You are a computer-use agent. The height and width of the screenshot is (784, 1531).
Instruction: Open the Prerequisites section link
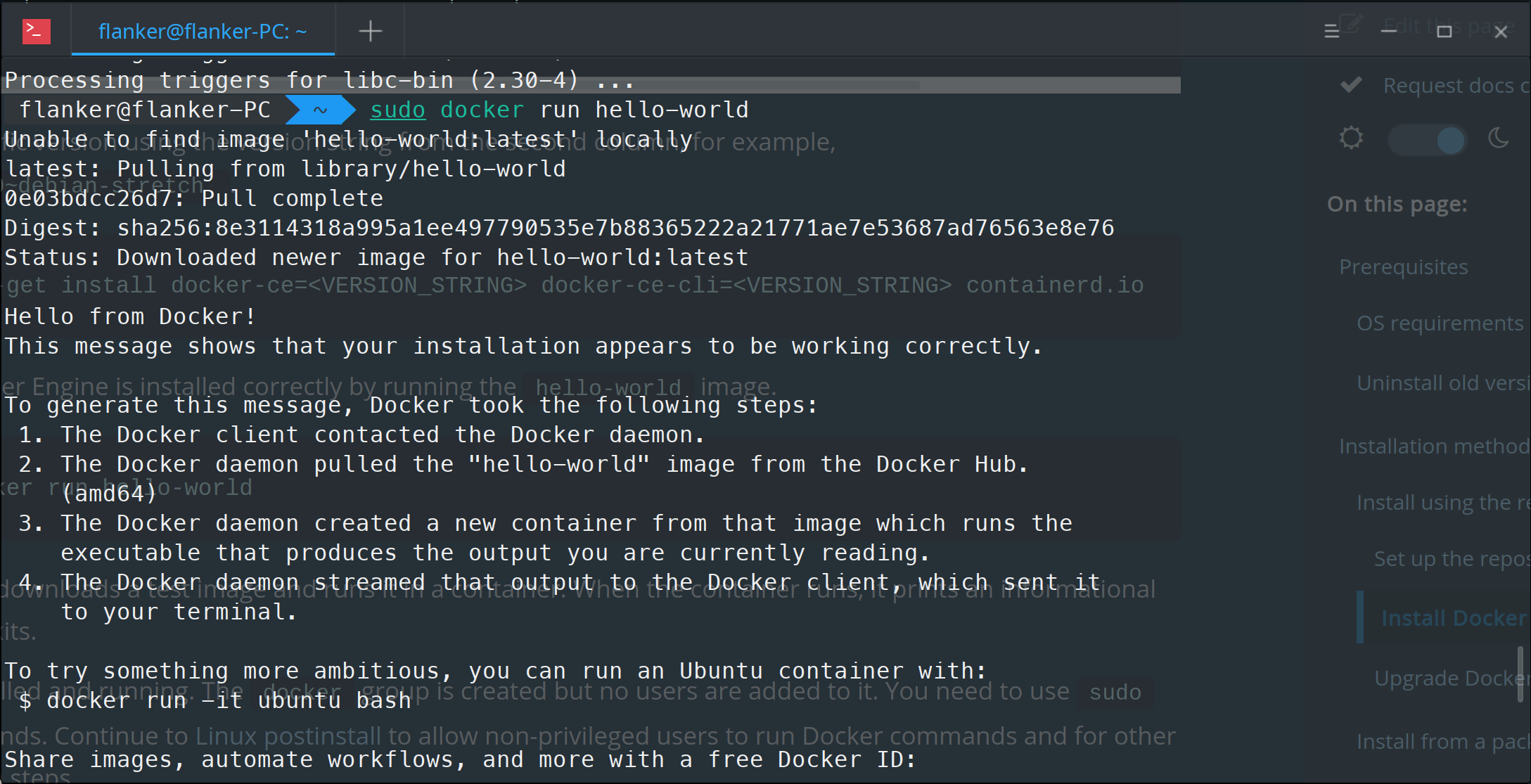click(x=1404, y=266)
